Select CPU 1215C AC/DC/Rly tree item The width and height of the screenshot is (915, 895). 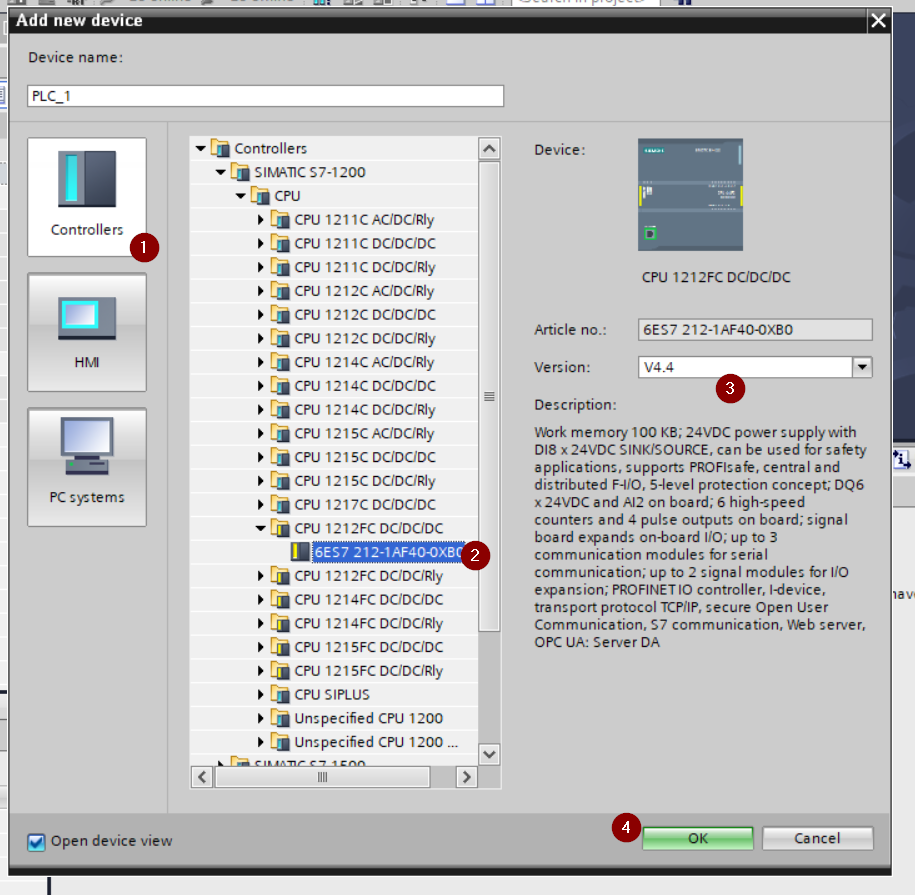[365, 433]
